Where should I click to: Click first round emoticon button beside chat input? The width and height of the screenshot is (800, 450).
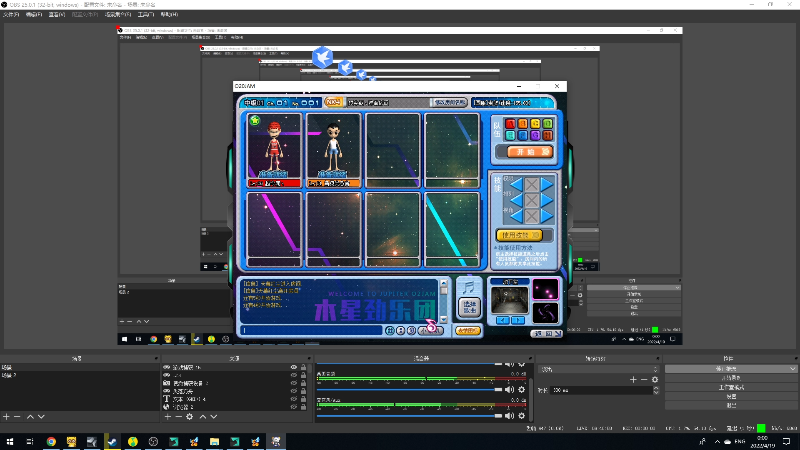click(390, 331)
